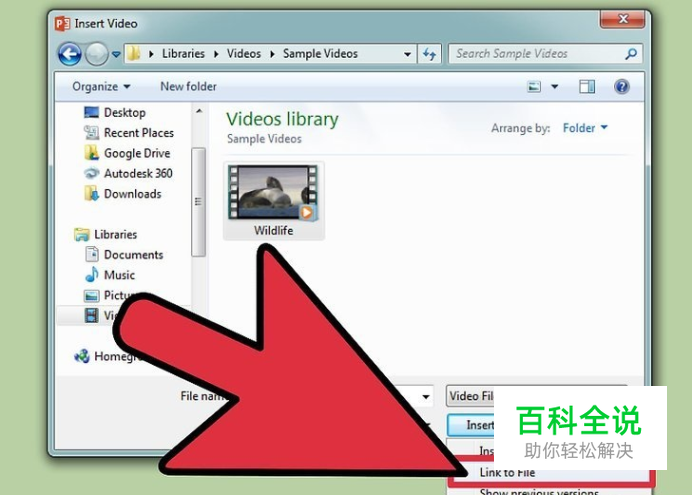The image size is (692, 495).
Task: Click the search magnifier icon
Action: (631, 54)
